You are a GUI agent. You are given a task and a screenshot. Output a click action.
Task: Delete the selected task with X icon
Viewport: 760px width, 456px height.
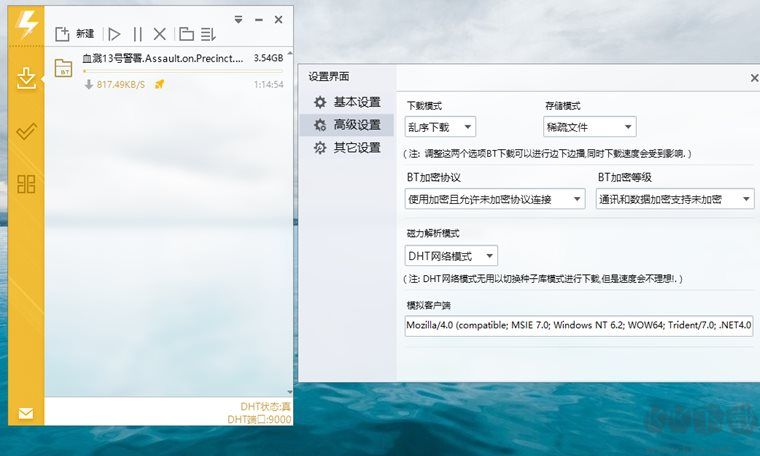[159, 34]
